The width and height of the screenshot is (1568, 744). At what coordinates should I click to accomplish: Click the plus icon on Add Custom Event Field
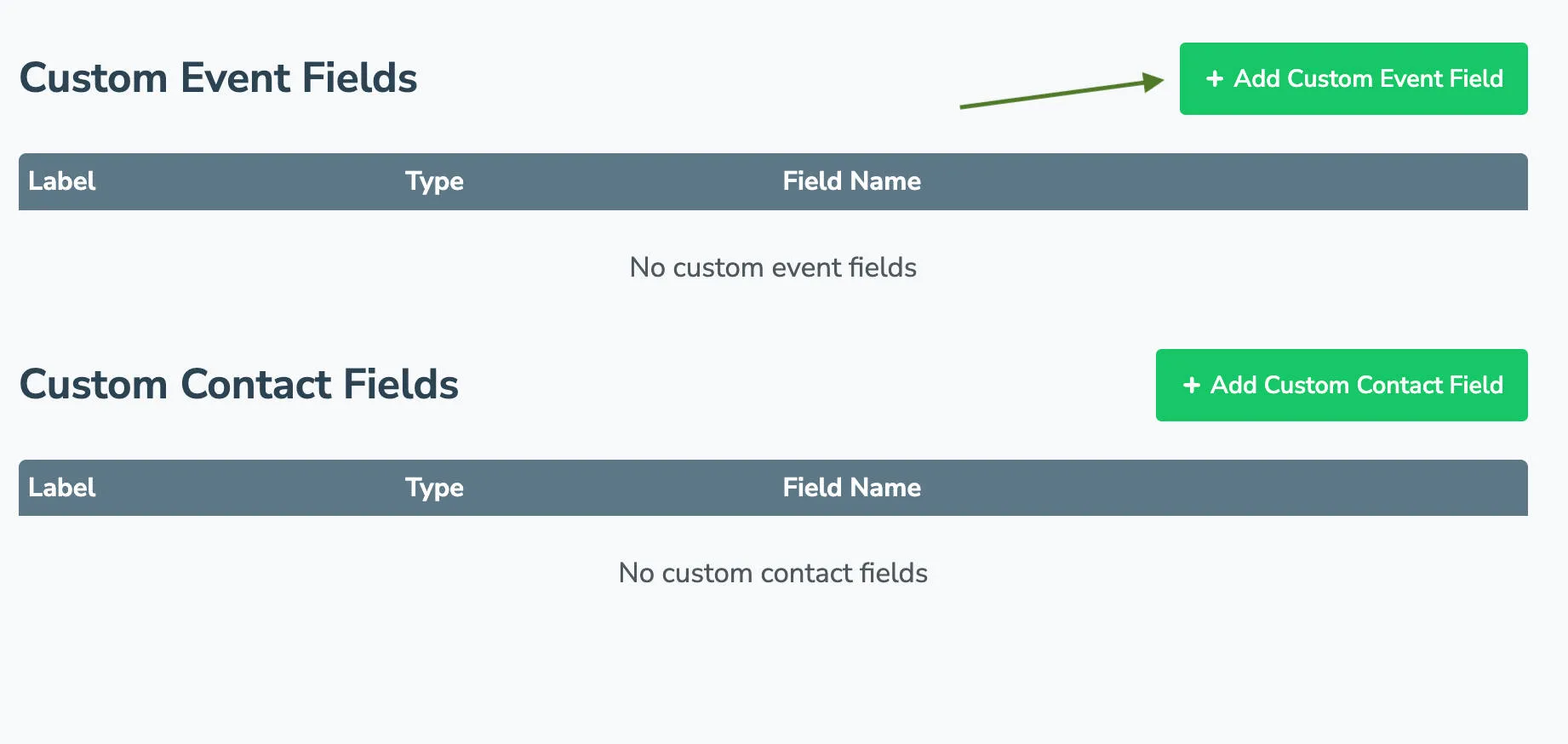pyautogui.click(x=1215, y=78)
